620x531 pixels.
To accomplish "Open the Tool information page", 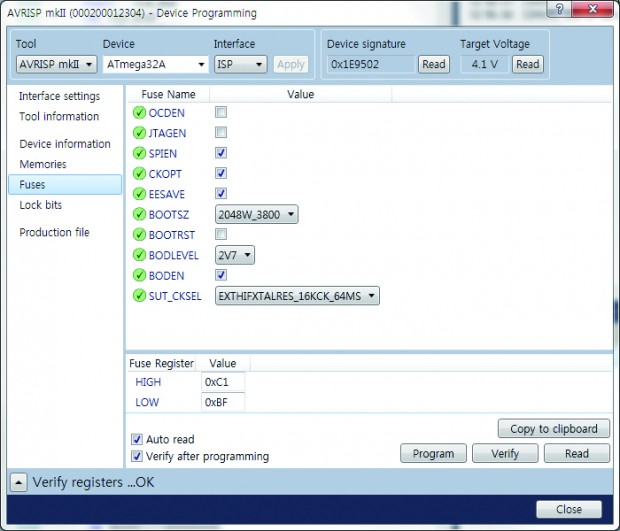I will tap(59, 116).
